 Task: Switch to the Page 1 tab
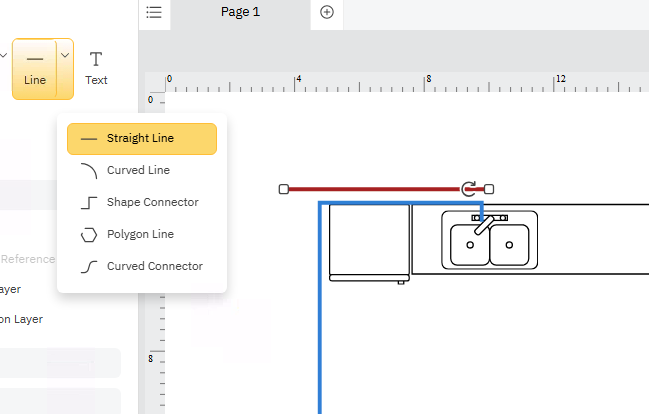240,12
